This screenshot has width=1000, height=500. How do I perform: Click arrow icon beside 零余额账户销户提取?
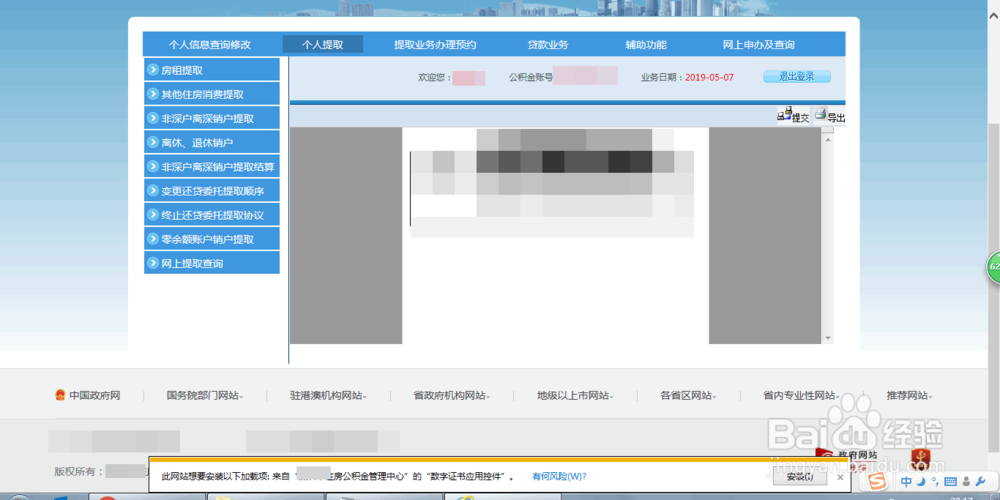coord(152,239)
